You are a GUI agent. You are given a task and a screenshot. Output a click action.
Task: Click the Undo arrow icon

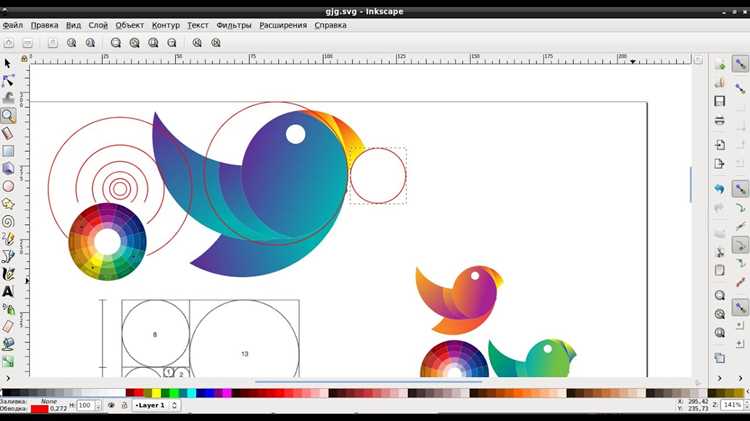coord(719,189)
